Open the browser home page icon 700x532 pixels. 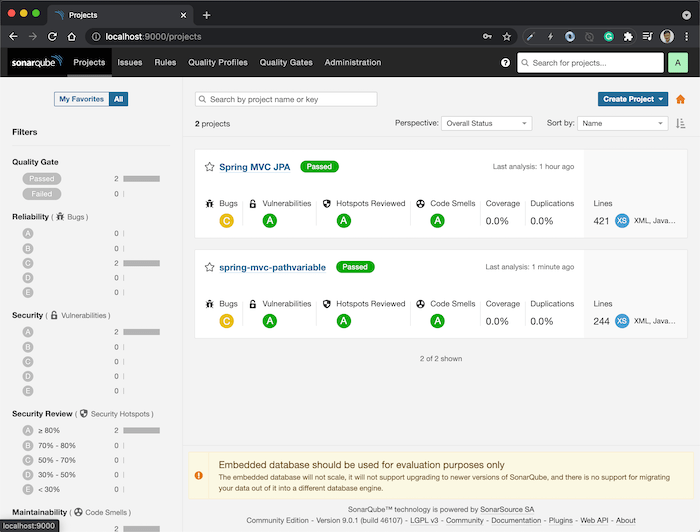pyautogui.click(x=71, y=37)
